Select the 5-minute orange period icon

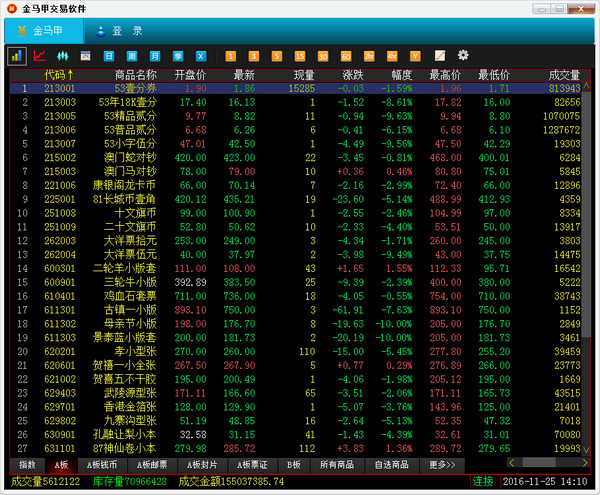(277, 57)
